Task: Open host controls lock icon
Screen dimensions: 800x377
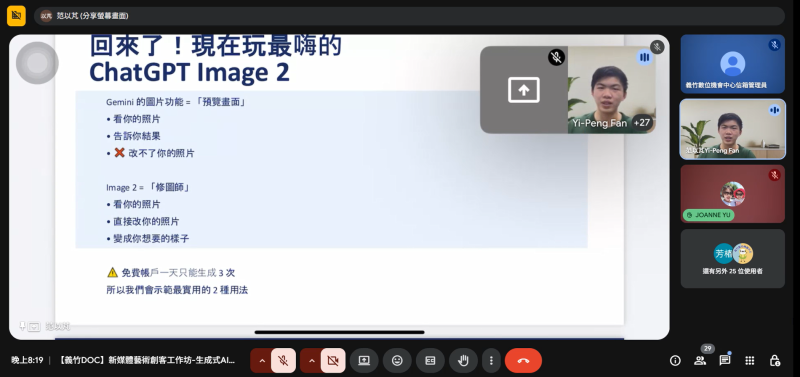Action: 774,361
